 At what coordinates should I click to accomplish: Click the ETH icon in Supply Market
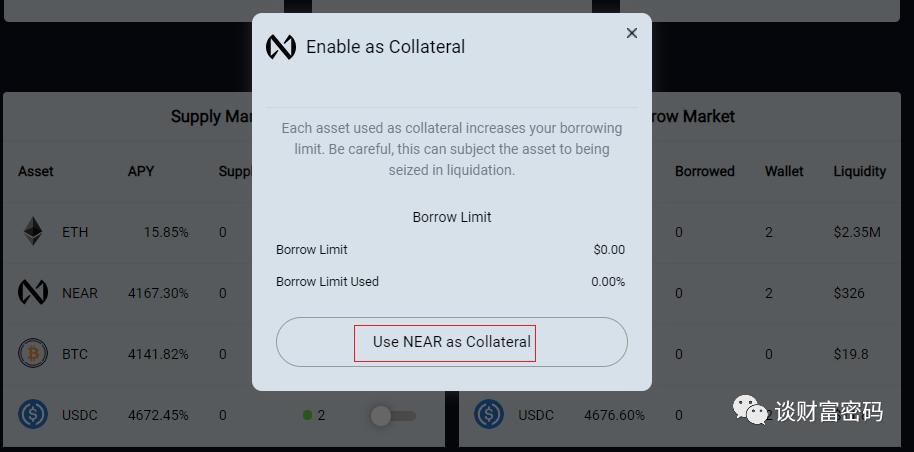pos(33,232)
